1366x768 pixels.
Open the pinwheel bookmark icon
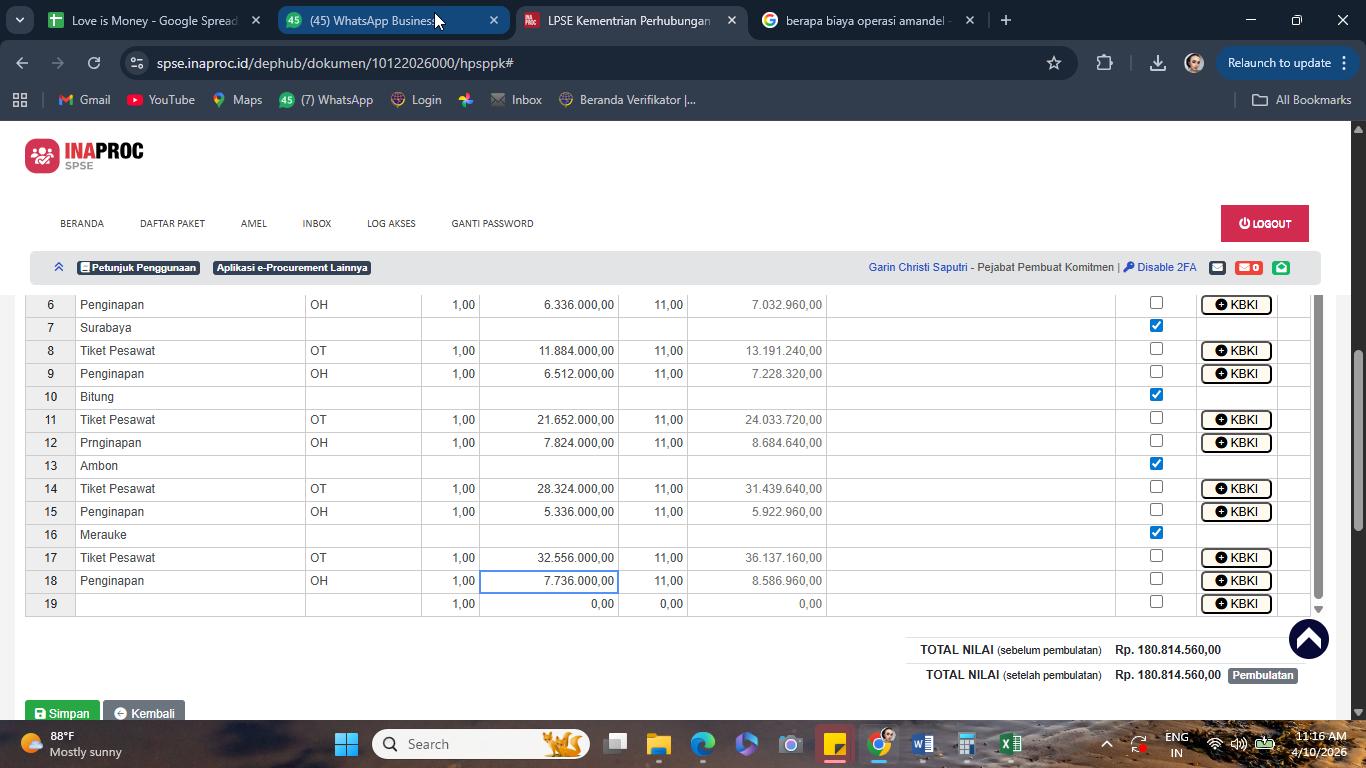pyautogui.click(x=466, y=100)
